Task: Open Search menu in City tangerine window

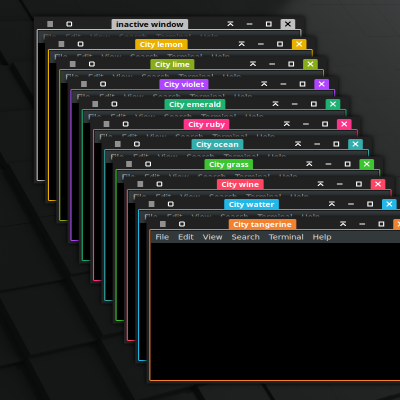Action: click(245, 237)
